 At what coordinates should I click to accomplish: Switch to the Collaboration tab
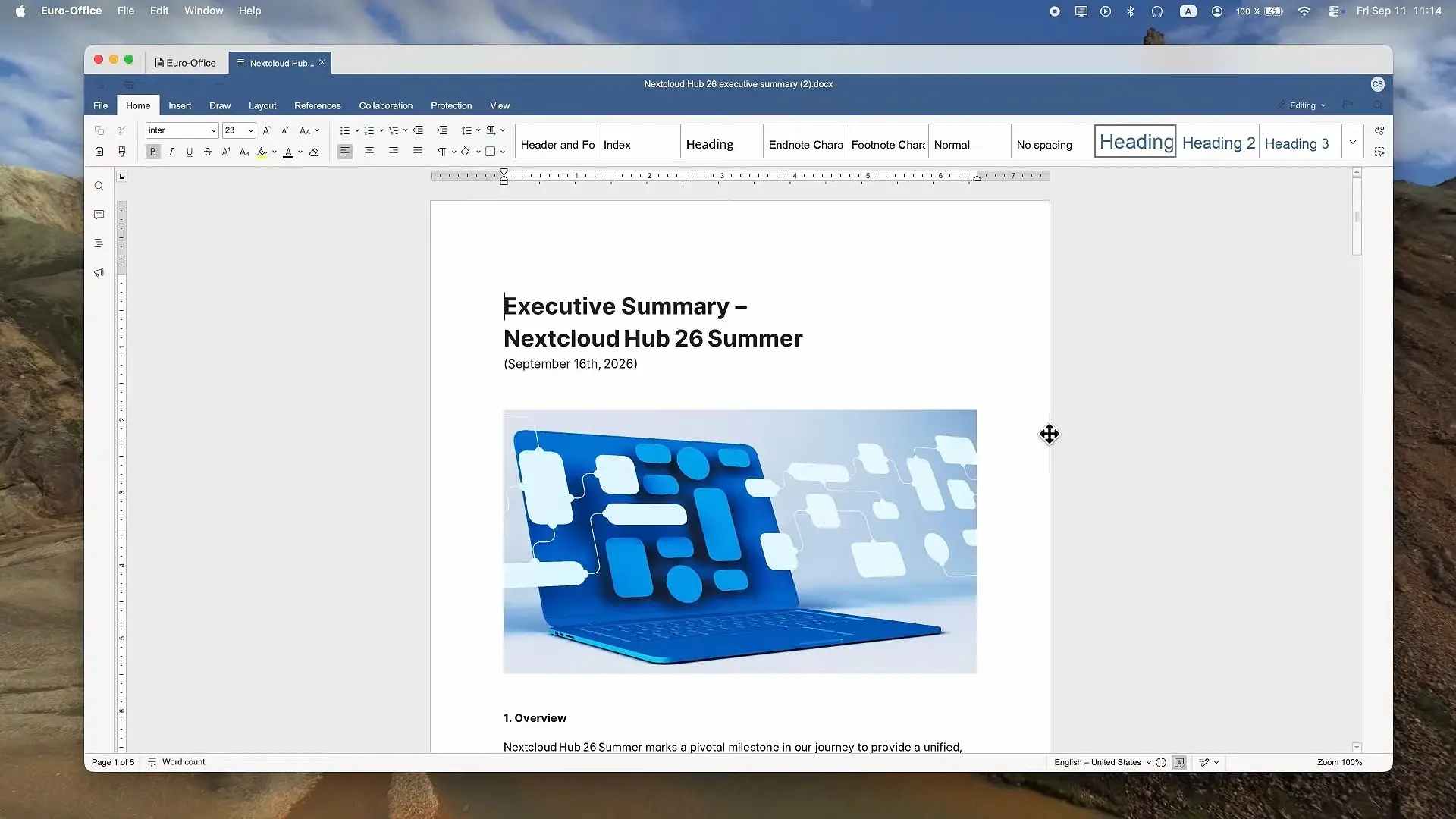coord(386,105)
